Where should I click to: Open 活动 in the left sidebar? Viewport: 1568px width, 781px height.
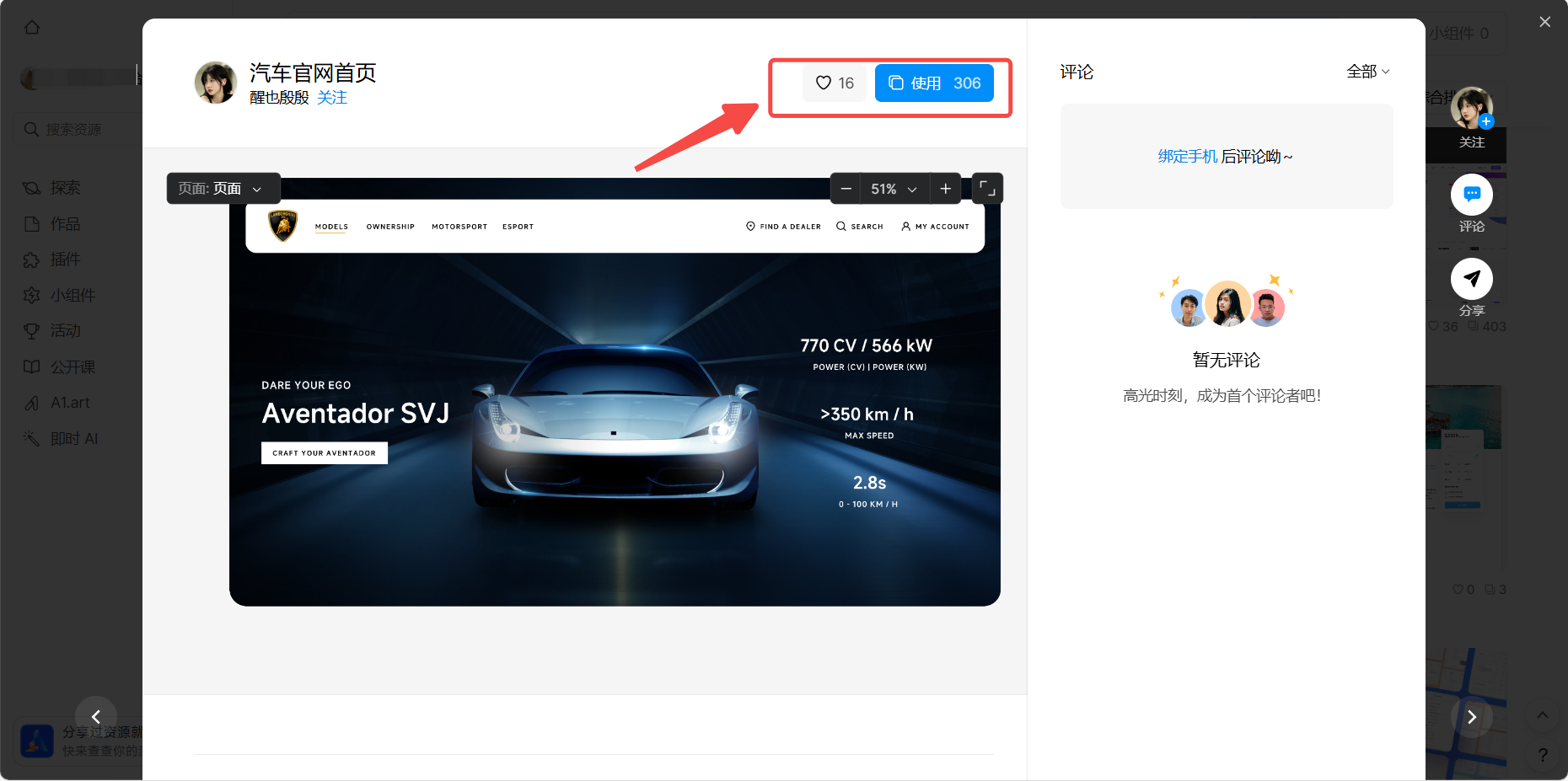pos(52,331)
